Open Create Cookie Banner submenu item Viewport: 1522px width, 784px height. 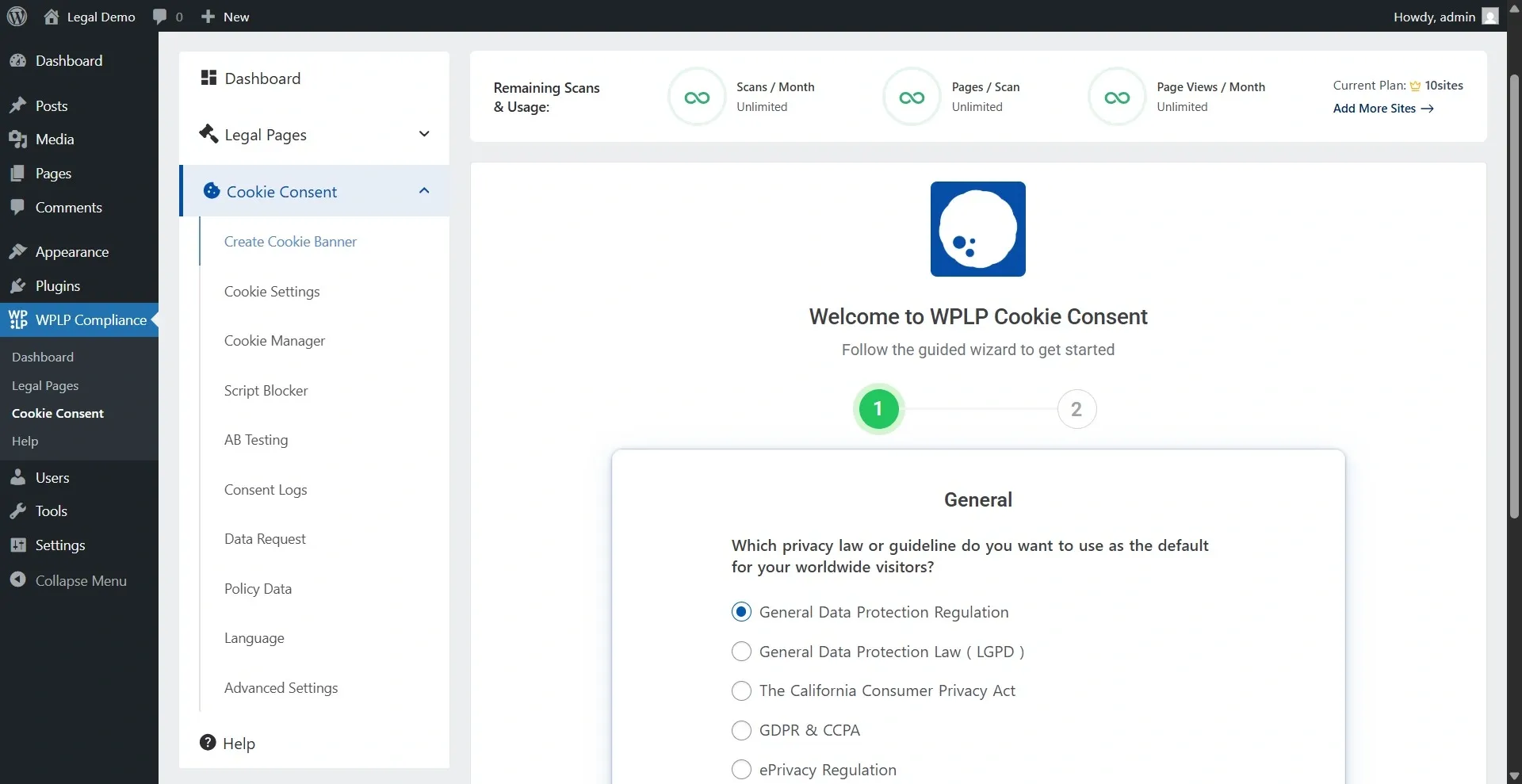tap(290, 242)
